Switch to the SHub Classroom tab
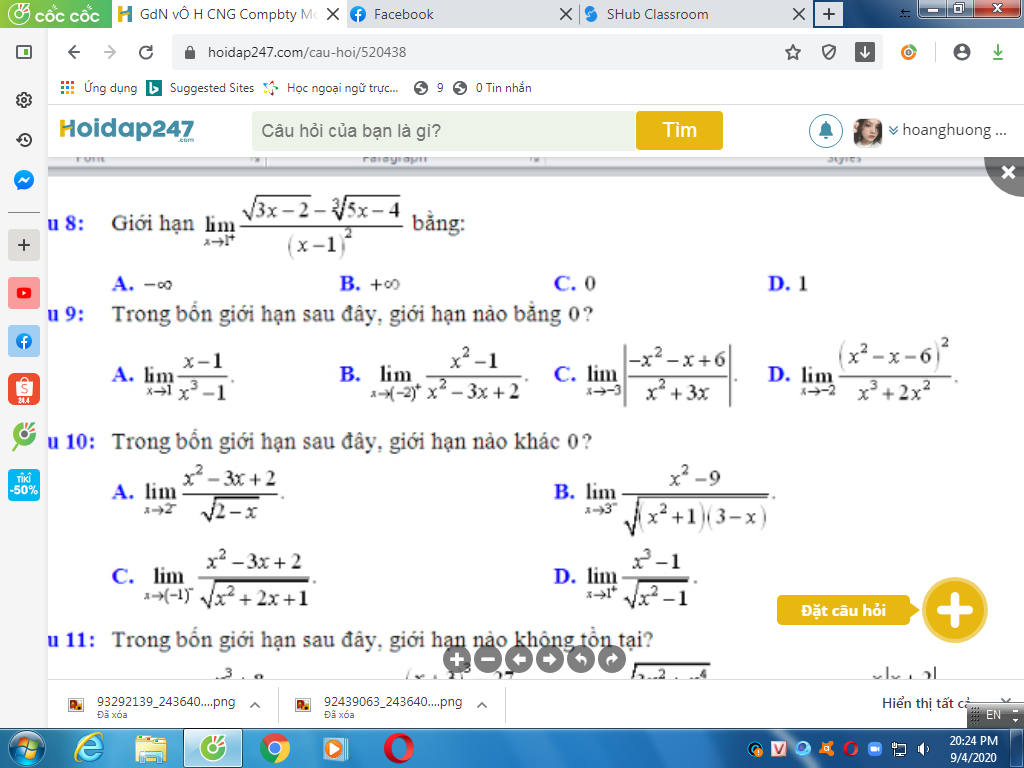1024x768 pixels. click(694, 14)
